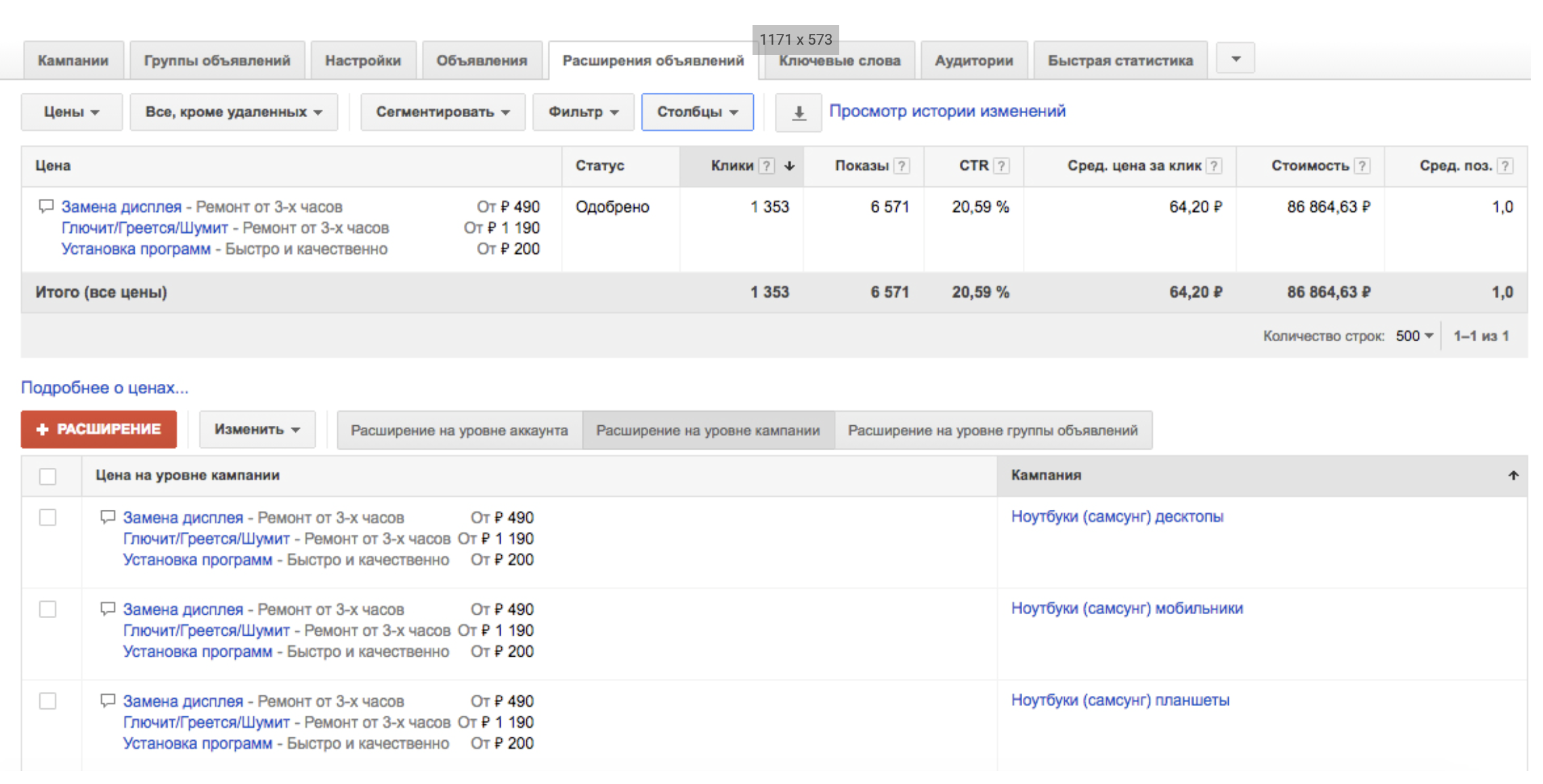Viewport: 1543px width, 784px height.
Task: Open Просмотр истории изменений link
Action: [947, 111]
